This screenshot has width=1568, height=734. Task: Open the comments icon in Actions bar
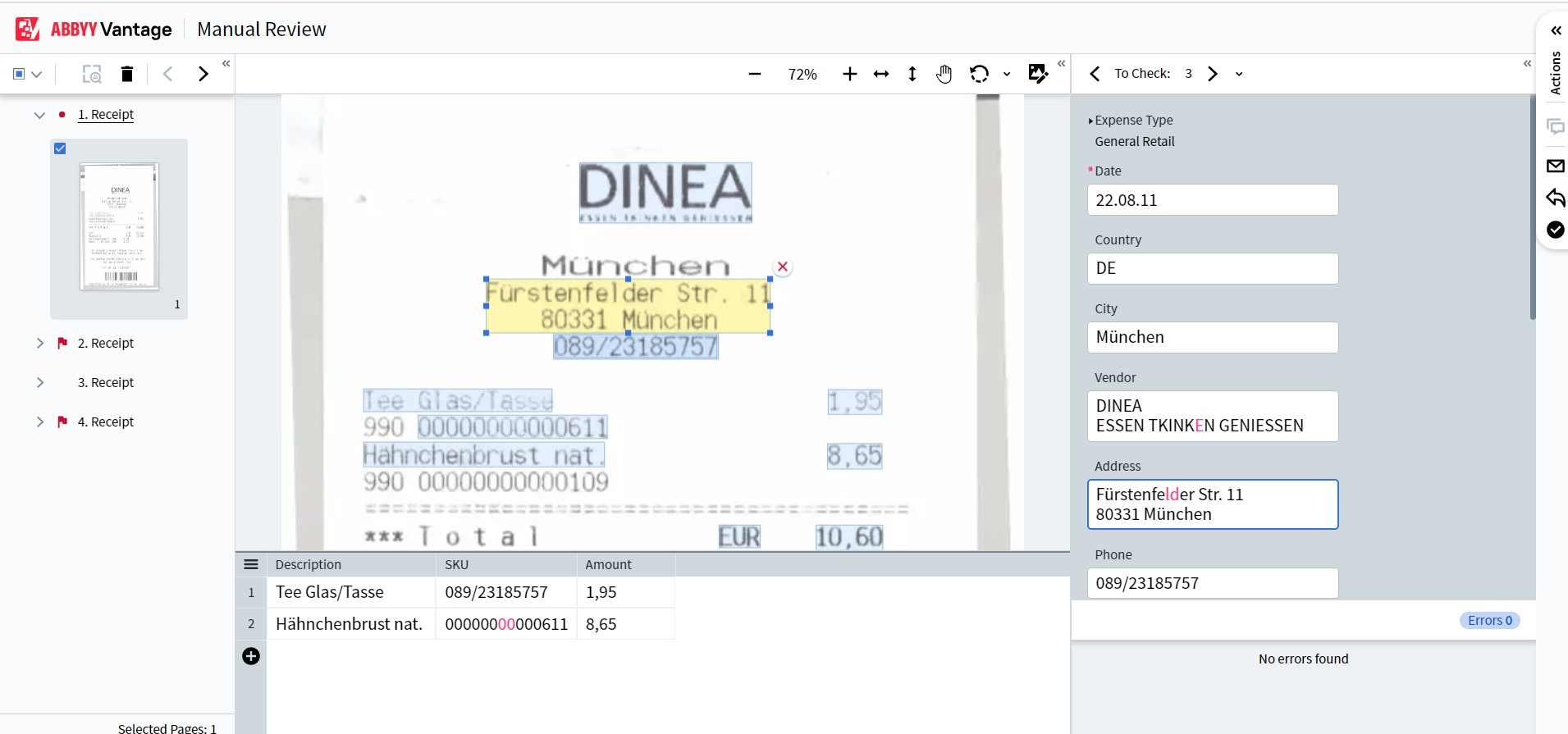1556,126
